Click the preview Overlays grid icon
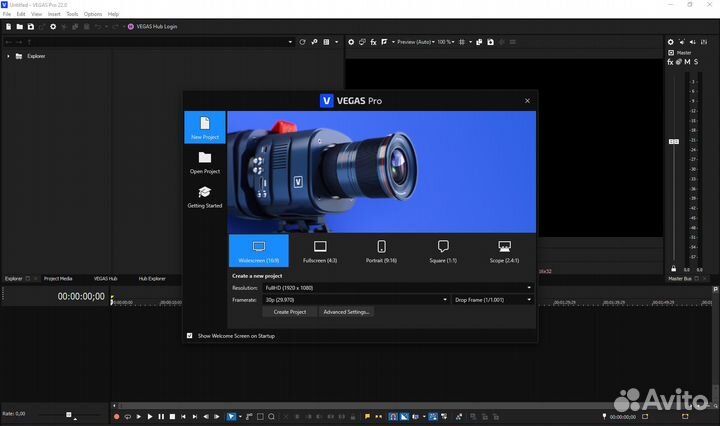Screen dimensions: 720x426 pyautogui.click(x=462, y=42)
